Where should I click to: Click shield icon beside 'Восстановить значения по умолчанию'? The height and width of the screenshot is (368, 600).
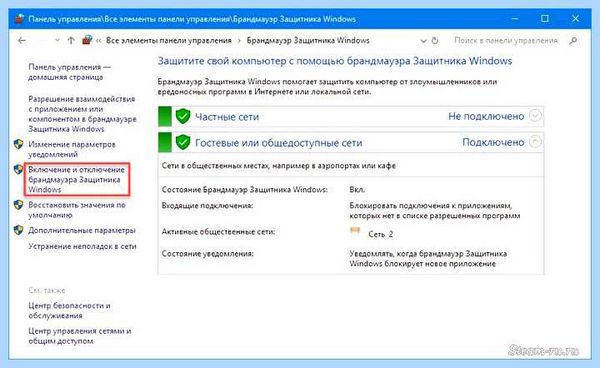(18, 205)
